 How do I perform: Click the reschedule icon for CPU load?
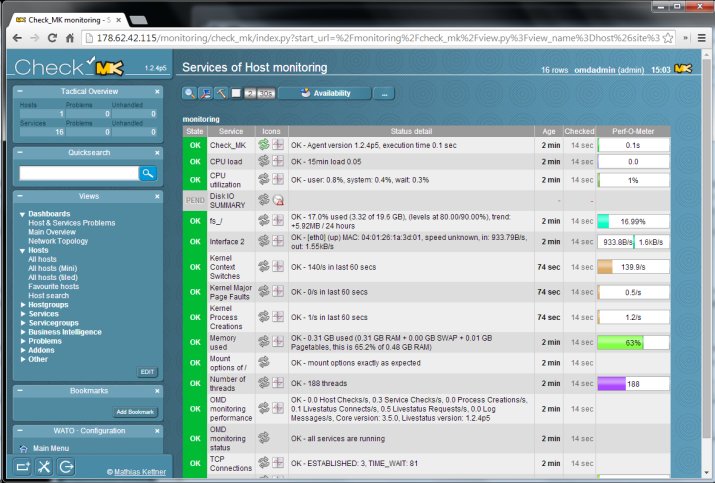tap(264, 161)
